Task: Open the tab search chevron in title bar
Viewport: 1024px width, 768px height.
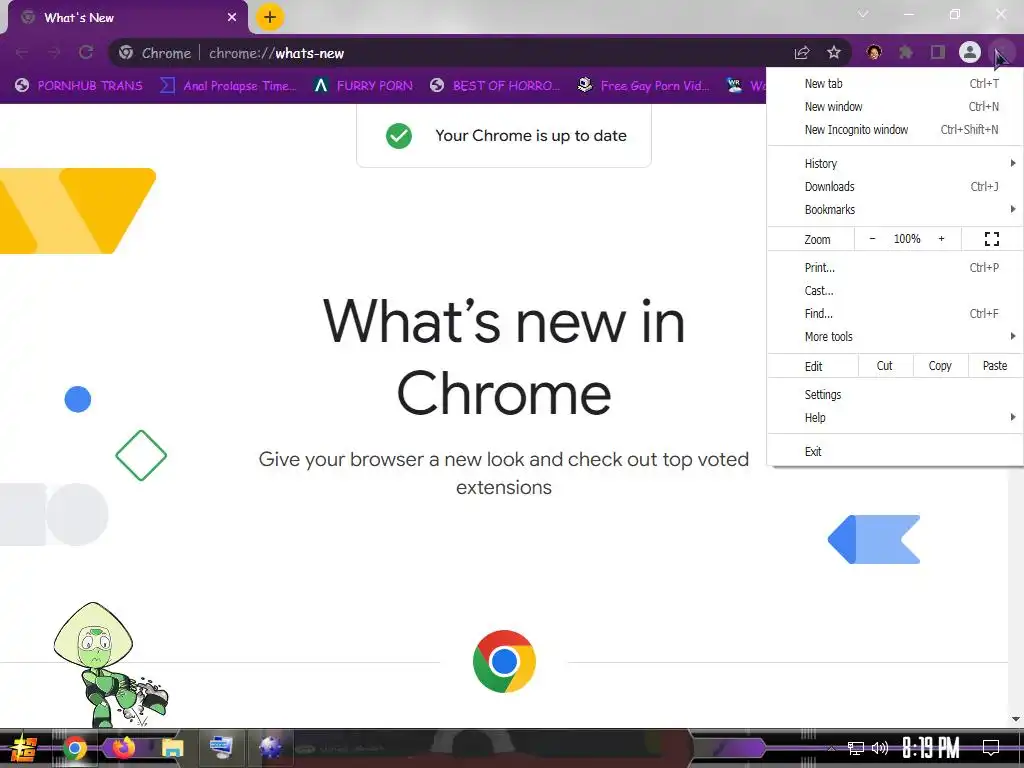Action: pyautogui.click(x=863, y=14)
